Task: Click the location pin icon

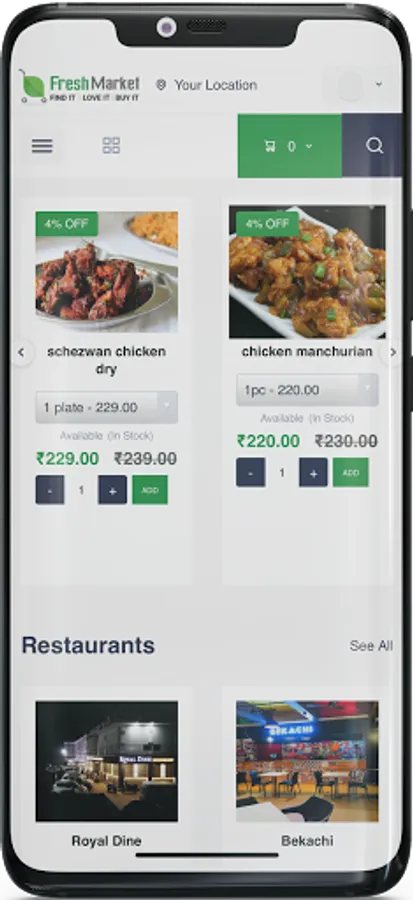Action: coord(161,85)
